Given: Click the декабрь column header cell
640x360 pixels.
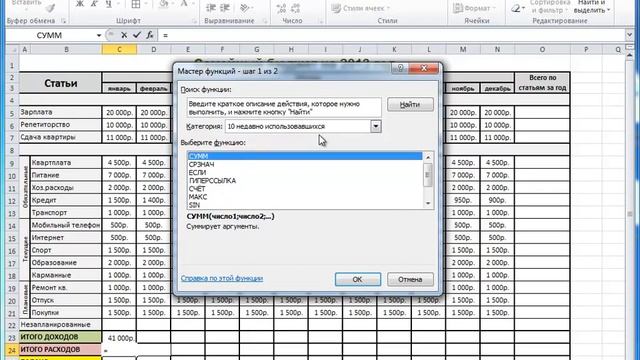Looking at the screenshot, I should (x=497, y=88).
